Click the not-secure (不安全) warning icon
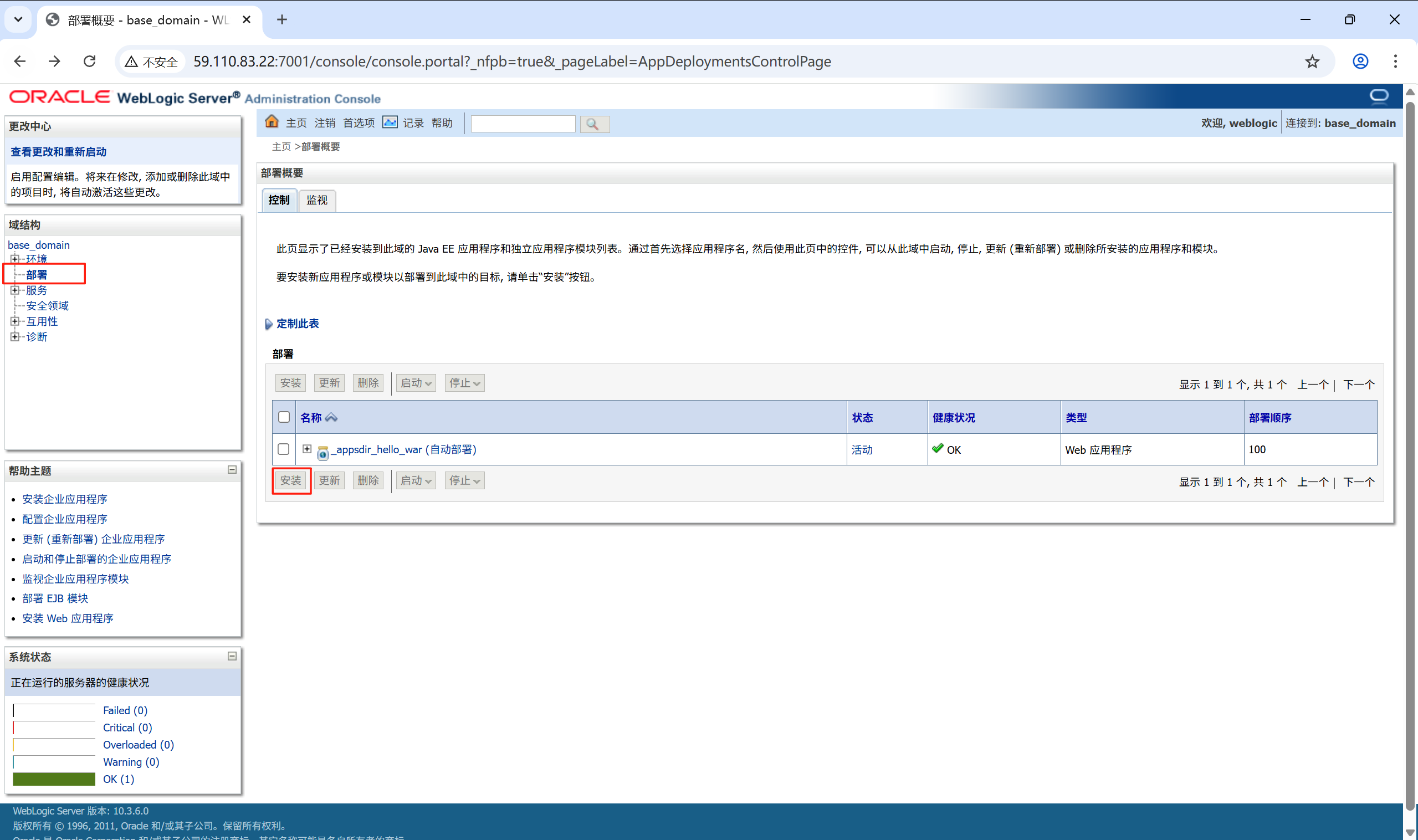The width and height of the screenshot is (1418, 840). click(x=131, y=62)
